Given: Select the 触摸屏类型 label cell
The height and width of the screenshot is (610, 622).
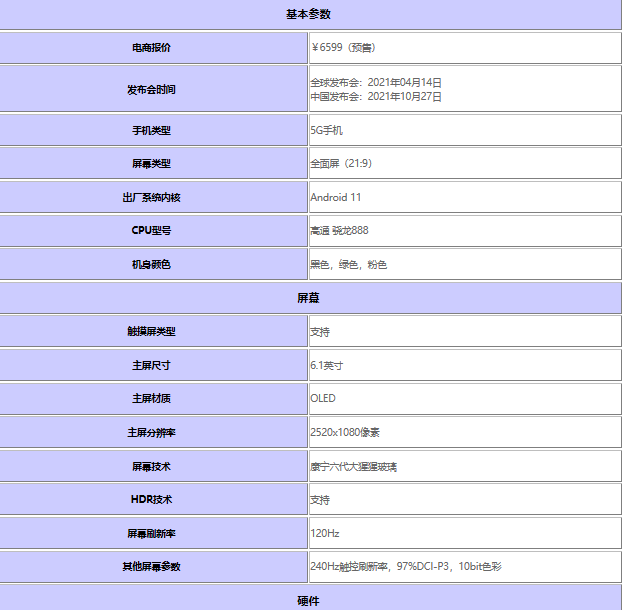Looking at the screenshot, I should point(152,331).
